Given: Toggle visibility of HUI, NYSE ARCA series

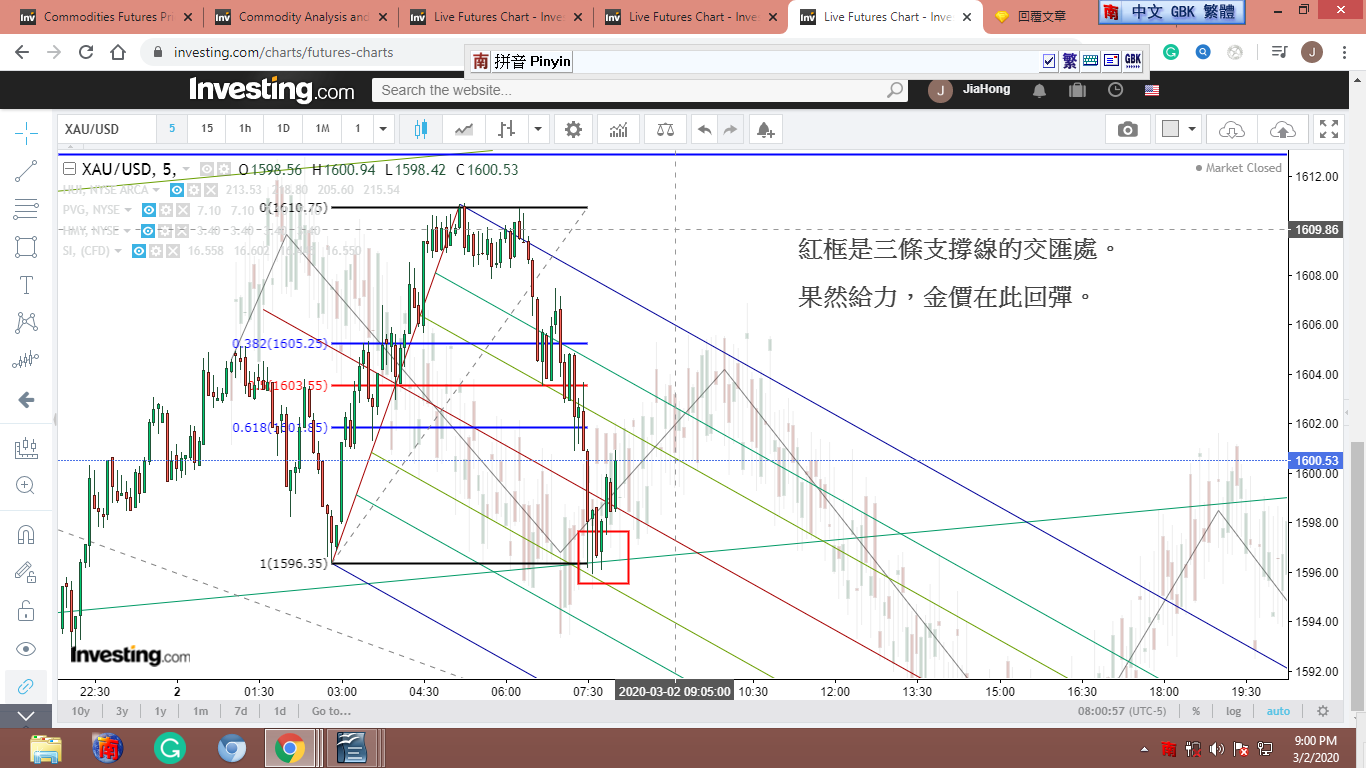Looking at the screenshot, I should 176,190.
